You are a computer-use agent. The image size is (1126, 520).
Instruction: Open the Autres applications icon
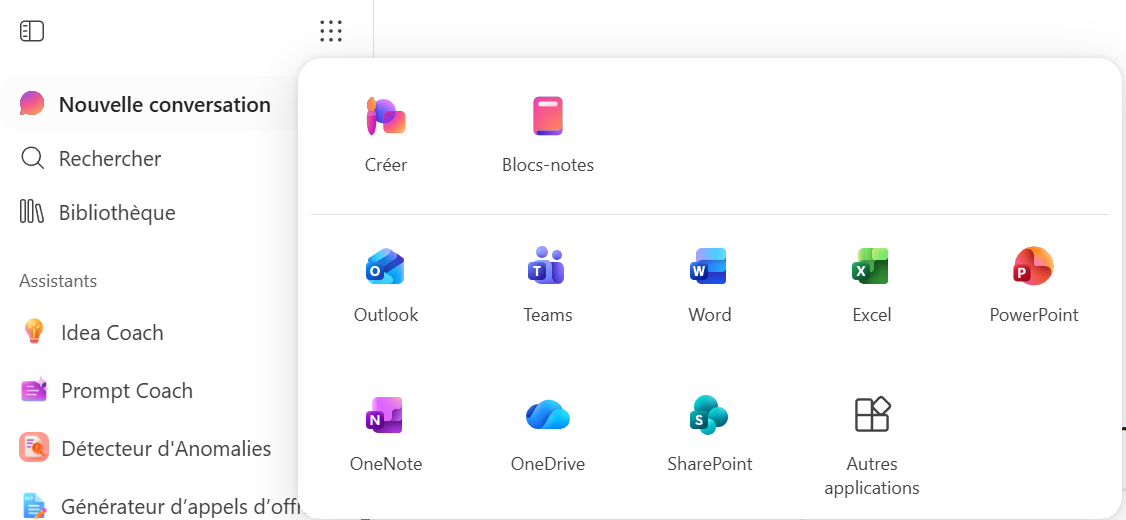pyautogui.click(x=872, y=414)
